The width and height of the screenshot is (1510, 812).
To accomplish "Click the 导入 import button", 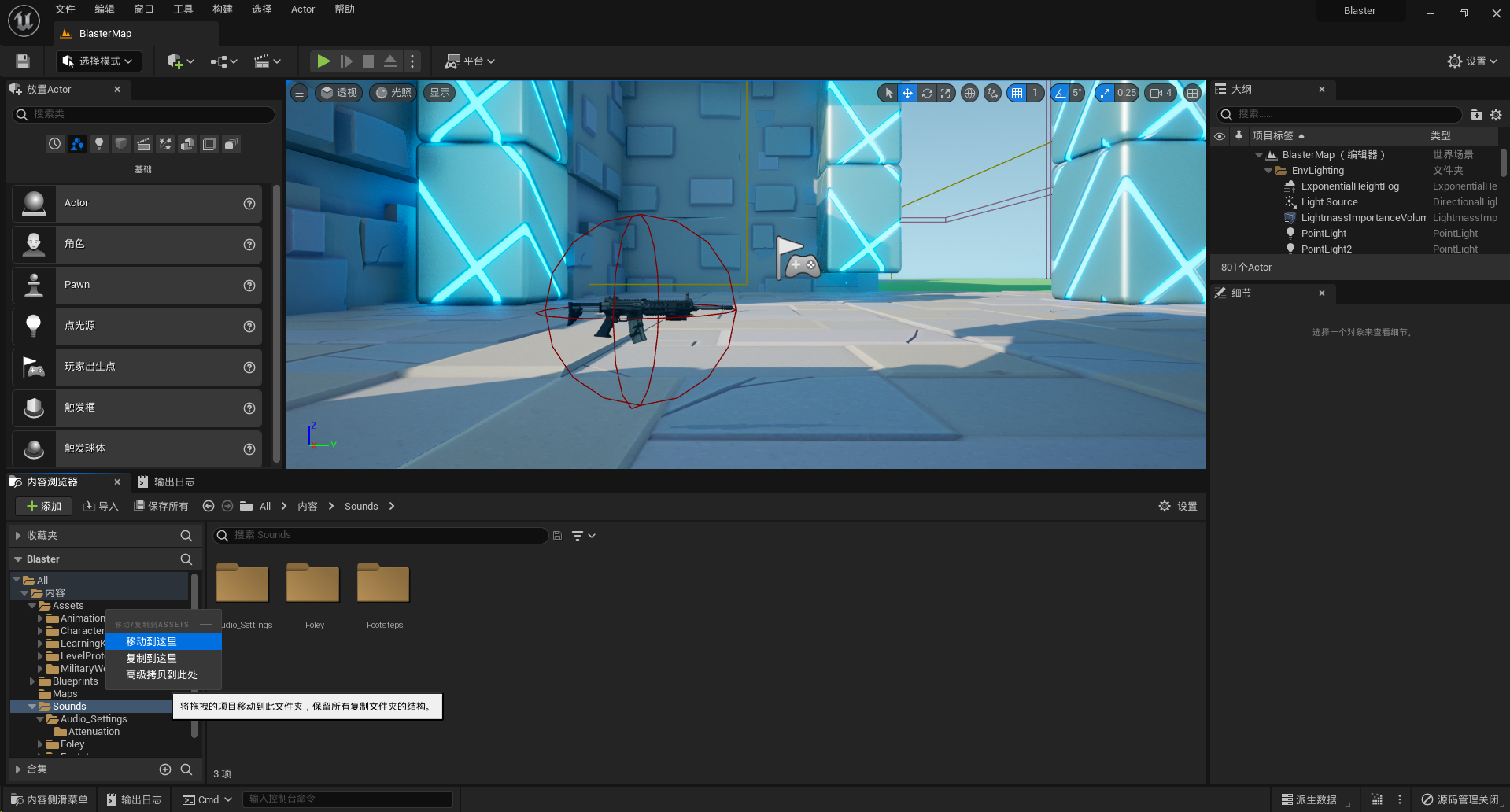I will pos(102,506).
